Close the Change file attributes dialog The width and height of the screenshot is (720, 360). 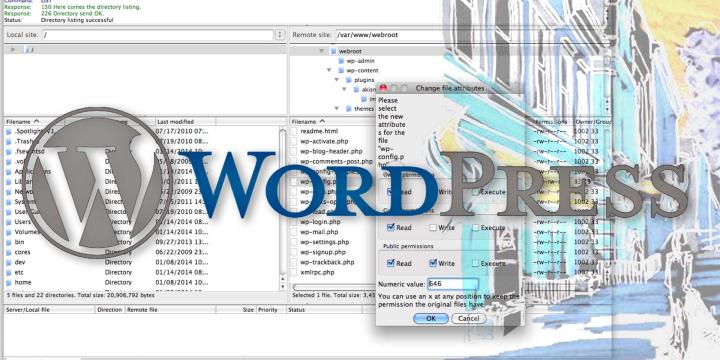(x=383, y=88)
